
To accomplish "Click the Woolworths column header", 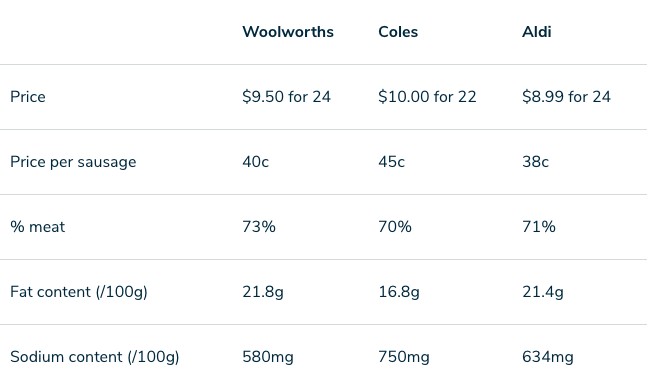I will [288, 32].
